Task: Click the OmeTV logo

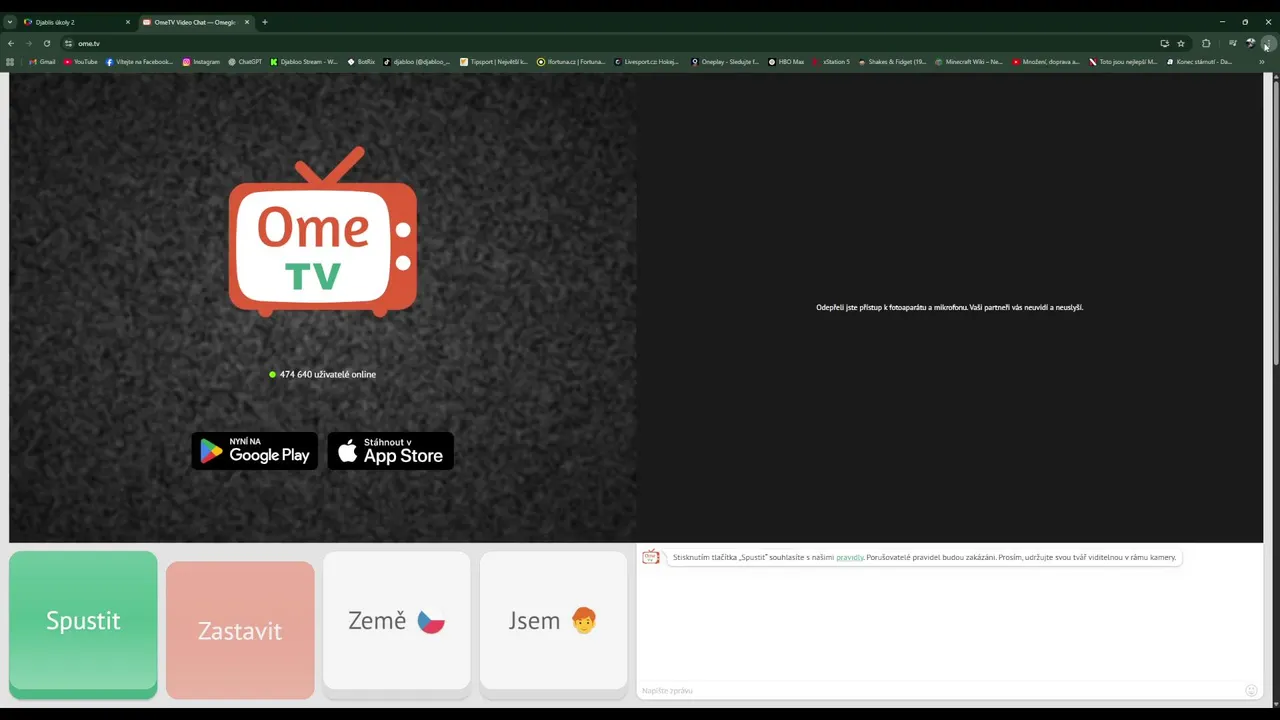Action: (x=322, y=232)
